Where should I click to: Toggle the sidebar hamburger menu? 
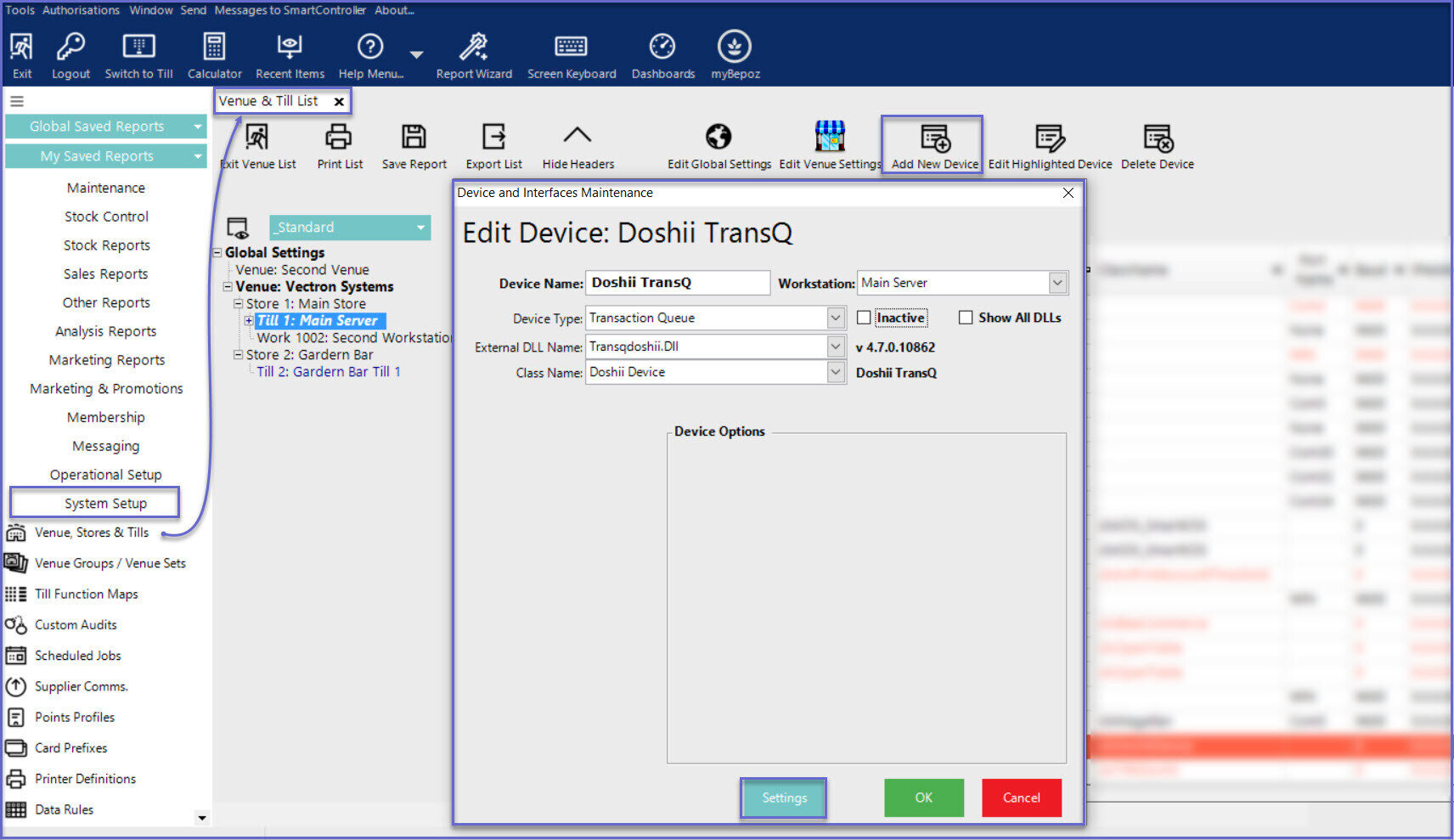[x=16, y=101]
